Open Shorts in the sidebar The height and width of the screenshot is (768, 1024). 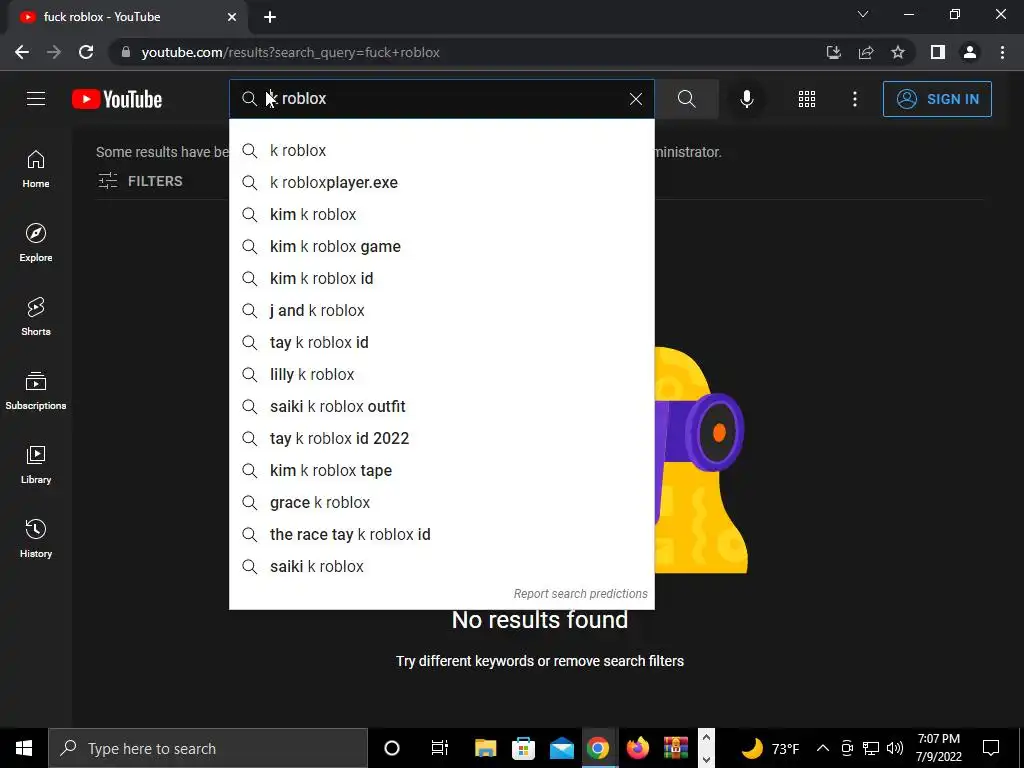(36, 317)
